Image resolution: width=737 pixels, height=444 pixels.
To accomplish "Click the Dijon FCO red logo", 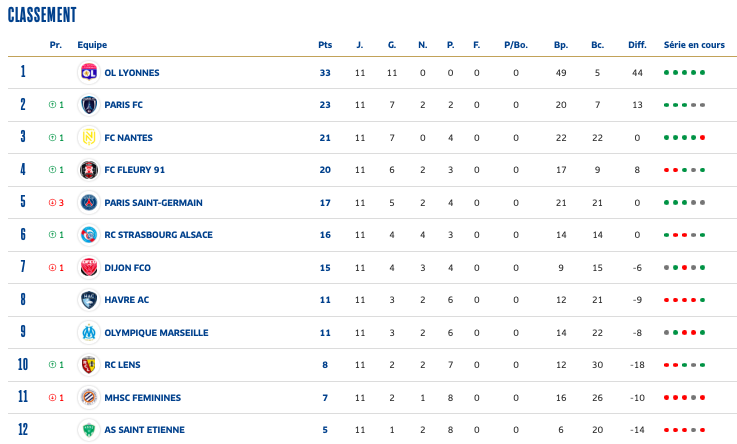I will [x=88, y=267].
